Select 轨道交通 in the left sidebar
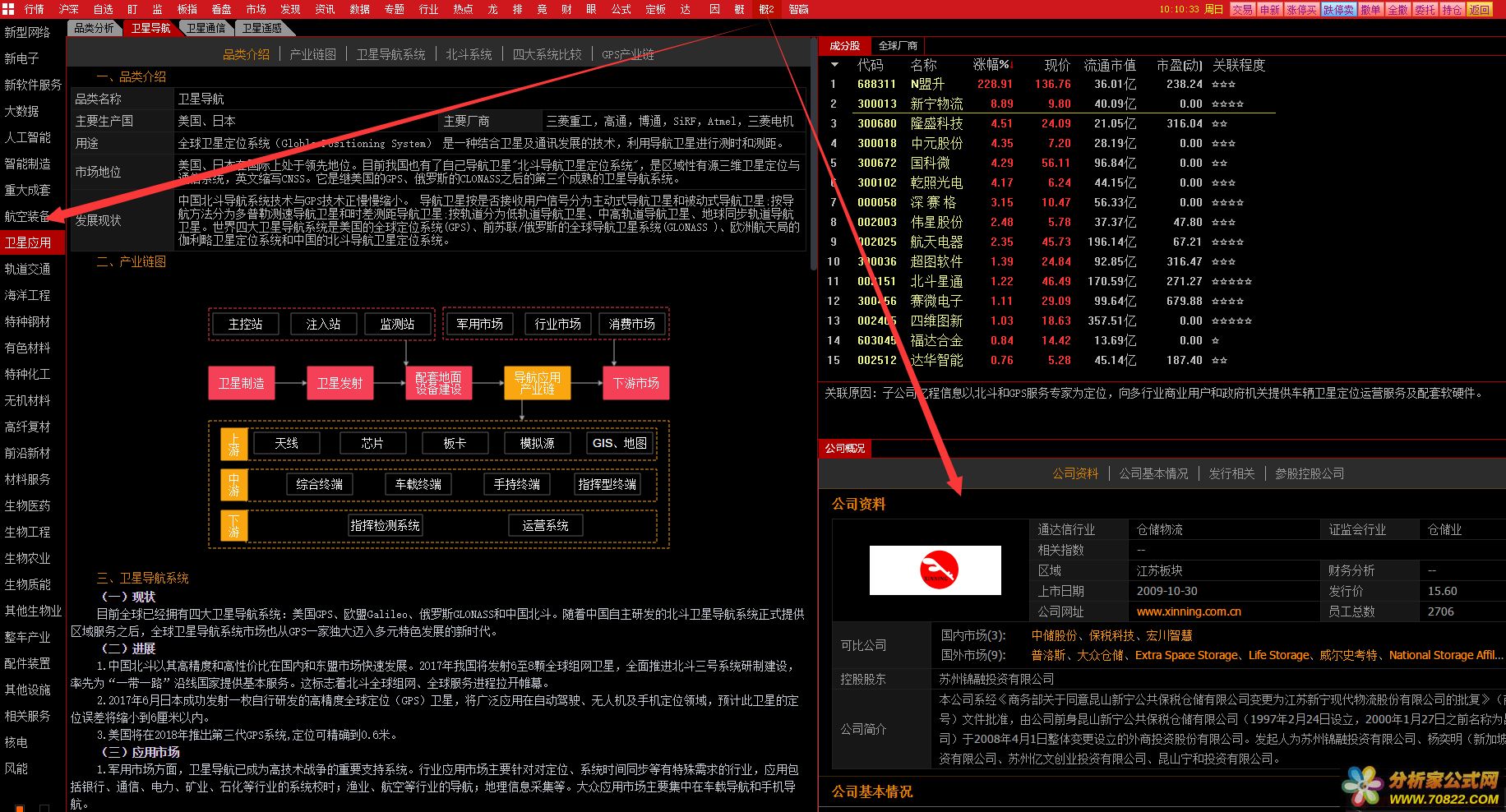The width and height of the screenshot is (1506, 812). point(27,269)
